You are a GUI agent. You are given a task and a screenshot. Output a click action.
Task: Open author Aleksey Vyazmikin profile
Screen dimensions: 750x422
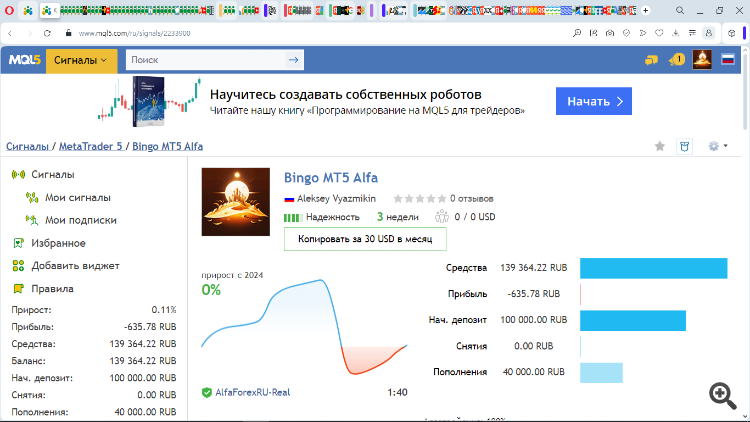click(336, 199)
